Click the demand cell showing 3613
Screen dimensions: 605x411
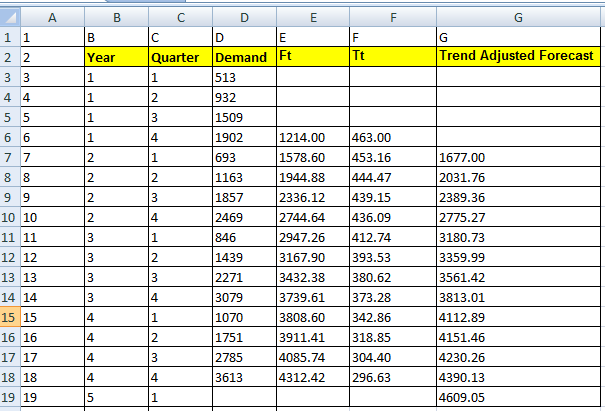click(x=244, y=377)
